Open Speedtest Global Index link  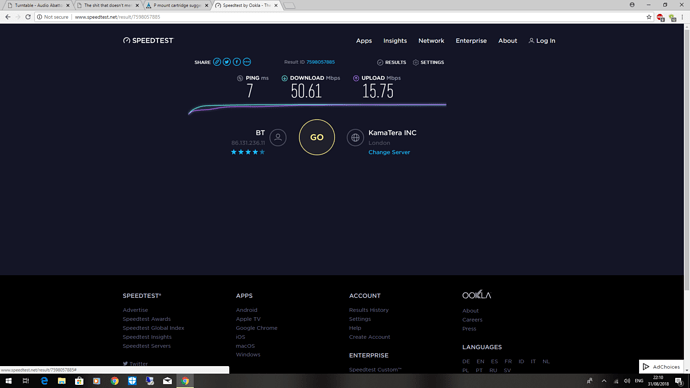[x=153, y=328]
